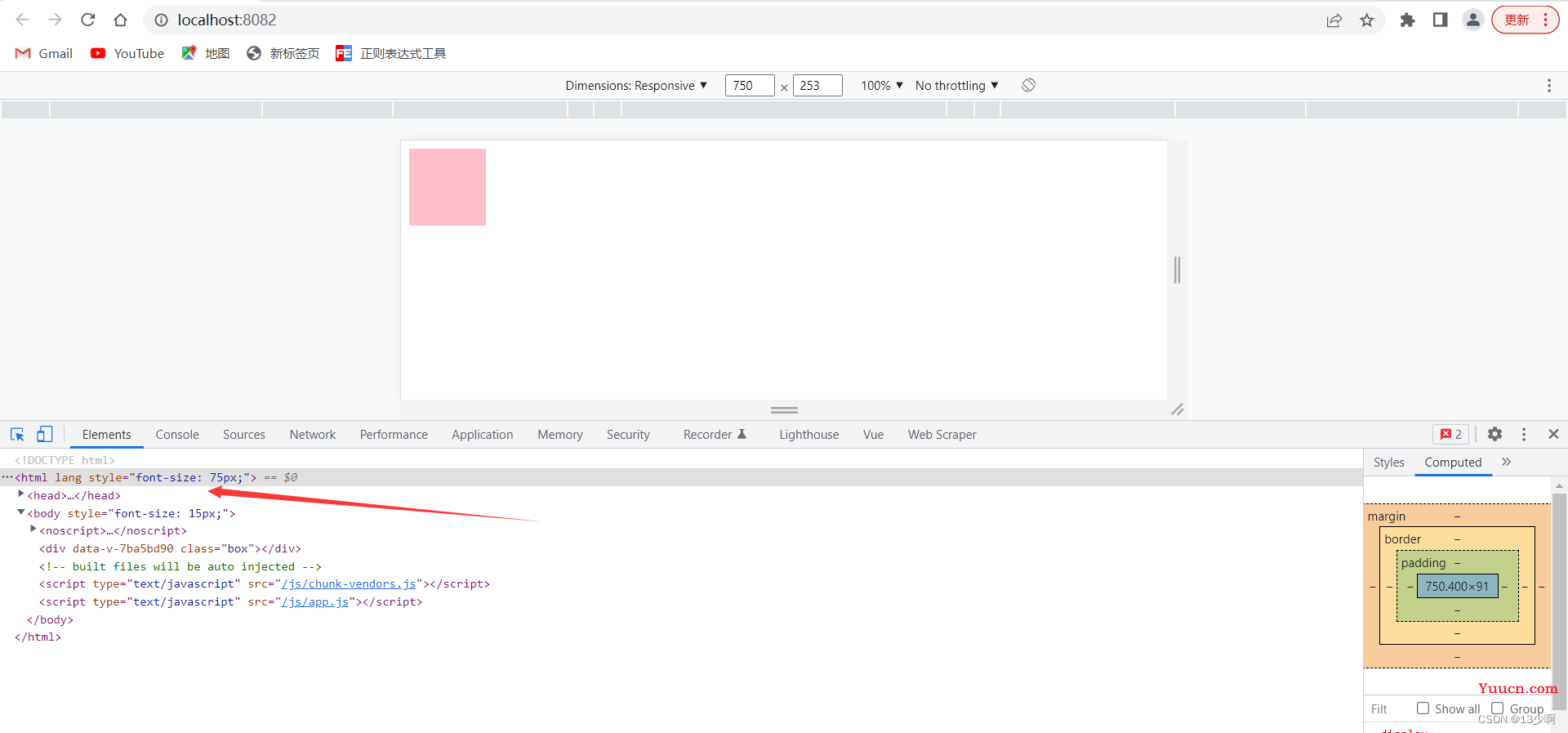
Task: Click the browser forward arrow
Action: point(55,20)
